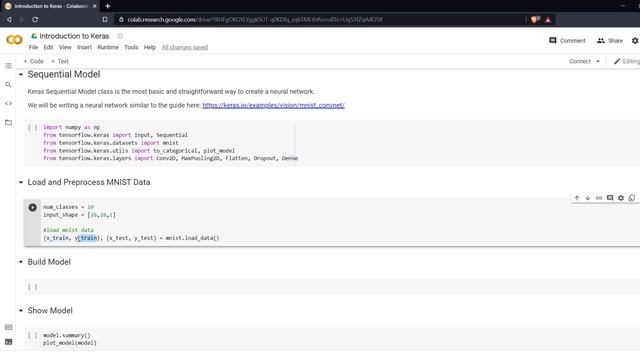Run the imports code cell bracket
The image size is (640, 360).
(x=33, y=128)
